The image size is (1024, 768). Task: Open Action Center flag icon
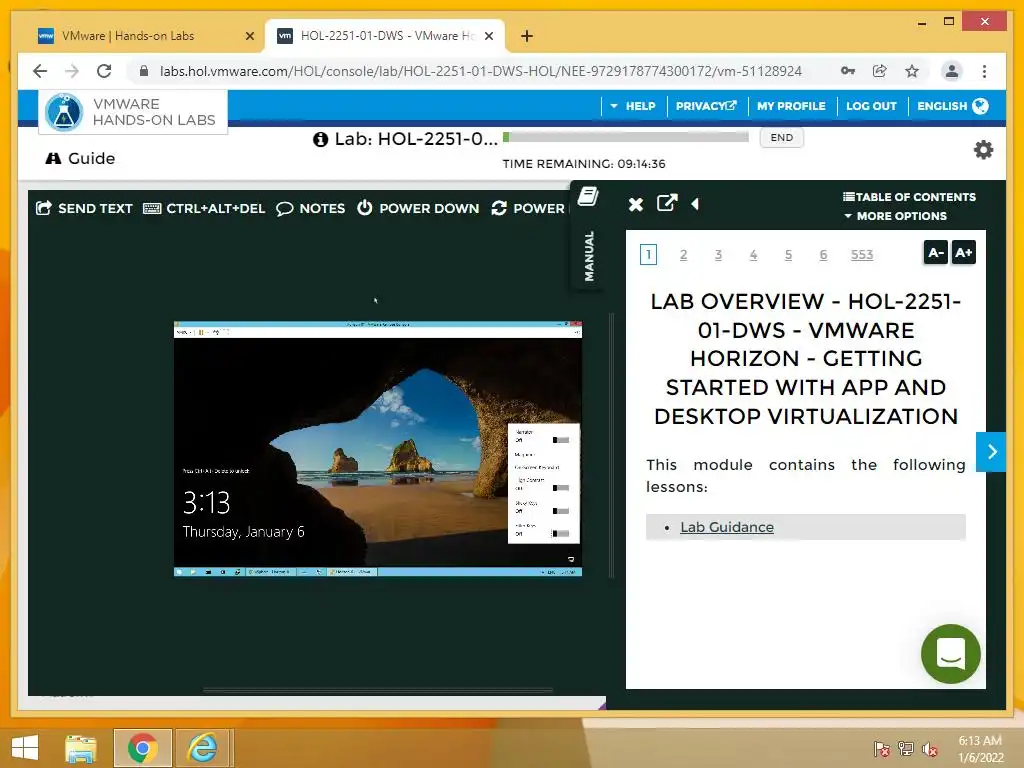[881, 748]
